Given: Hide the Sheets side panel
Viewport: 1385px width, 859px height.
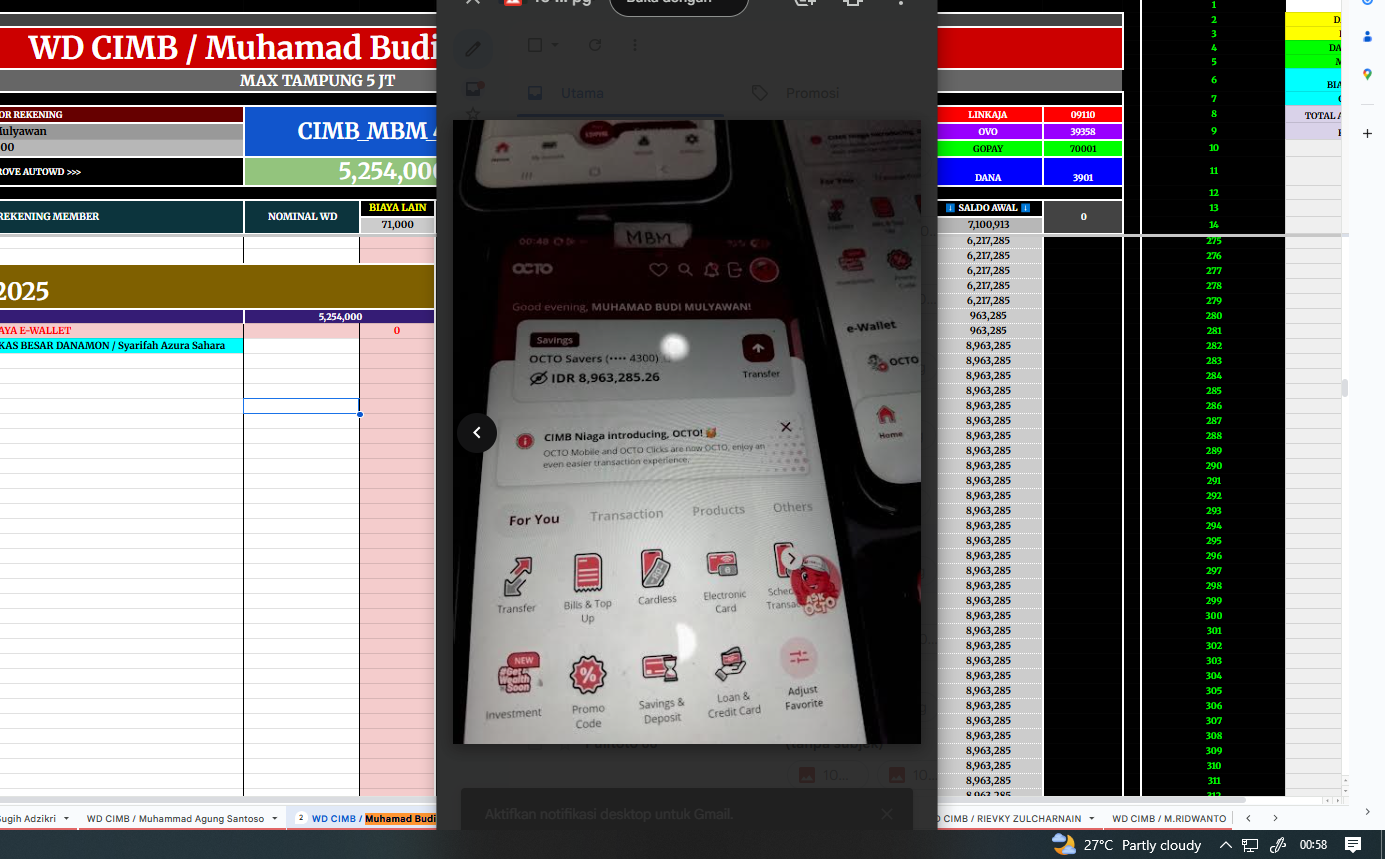Looking at the screenshot, I should pos(1367,811).
